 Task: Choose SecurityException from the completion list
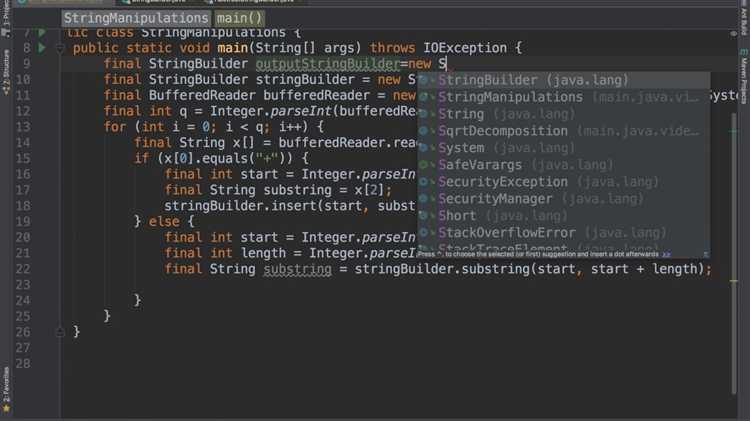coord(563,182)
